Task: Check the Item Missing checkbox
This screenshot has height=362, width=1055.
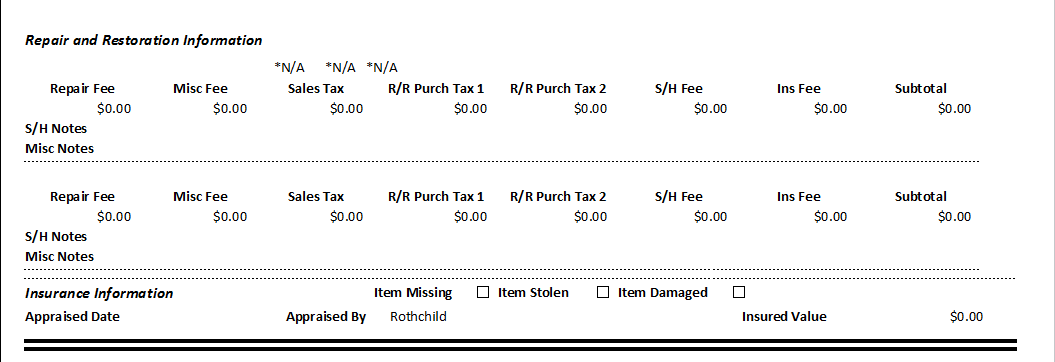Action: pyautogui.click(x=482, y=293)
